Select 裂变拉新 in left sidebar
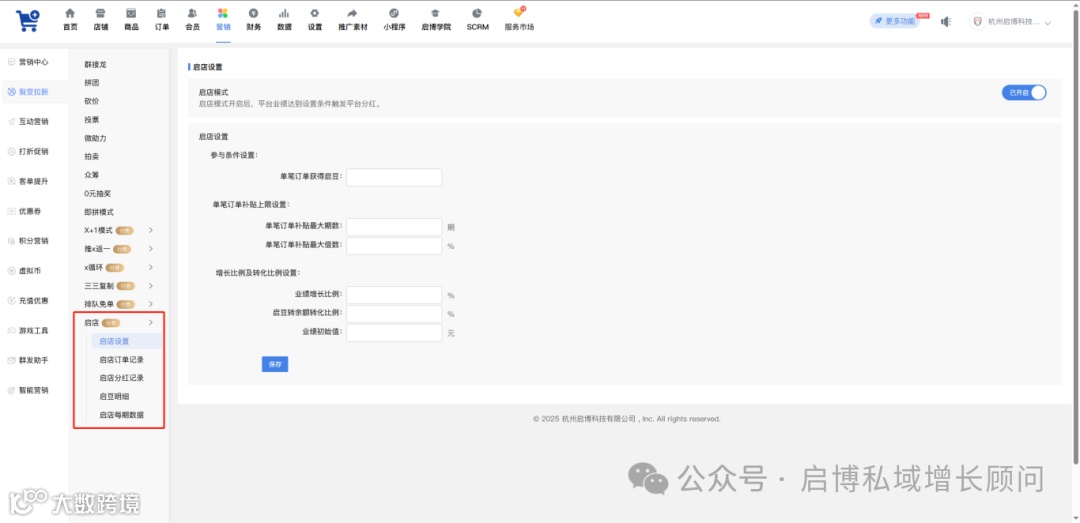Viewport: 1080px width, 523px height. pyautogui.click(x=34, y=92)
